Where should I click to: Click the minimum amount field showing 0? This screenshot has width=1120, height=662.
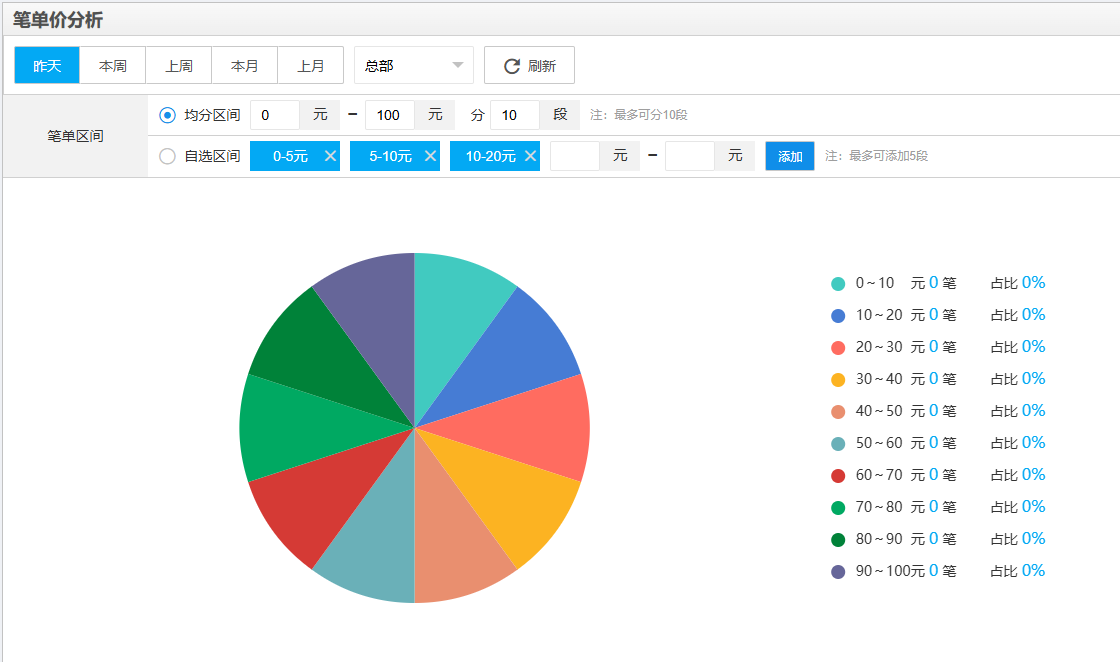[275, 115]
